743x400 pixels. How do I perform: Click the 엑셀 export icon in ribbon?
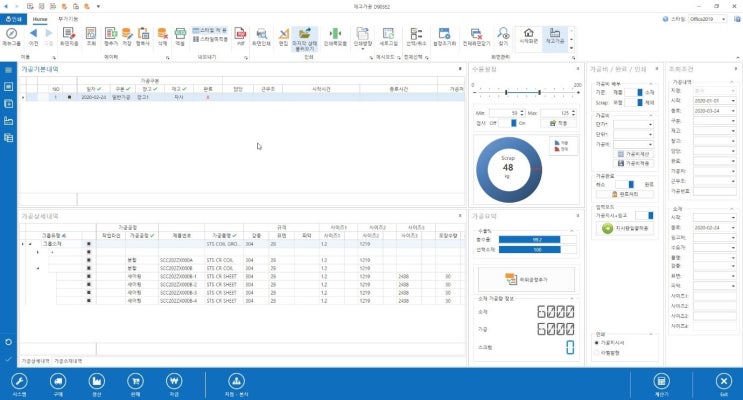pos(180,36)
